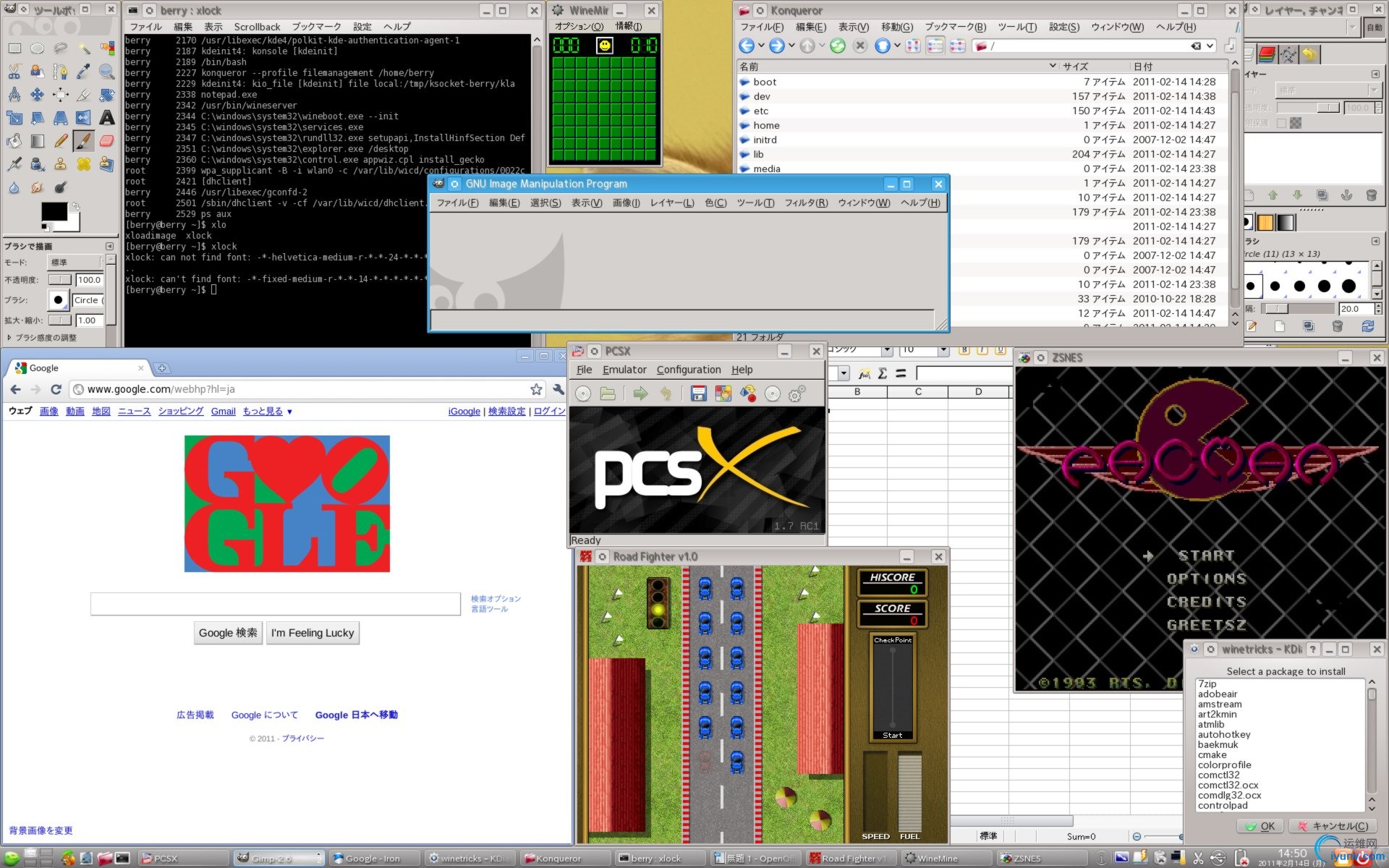Open PCSX configuration gears icon
The width and height of the screenshot is (1389, 868).
pyautogui.click(x=797, y=393)
